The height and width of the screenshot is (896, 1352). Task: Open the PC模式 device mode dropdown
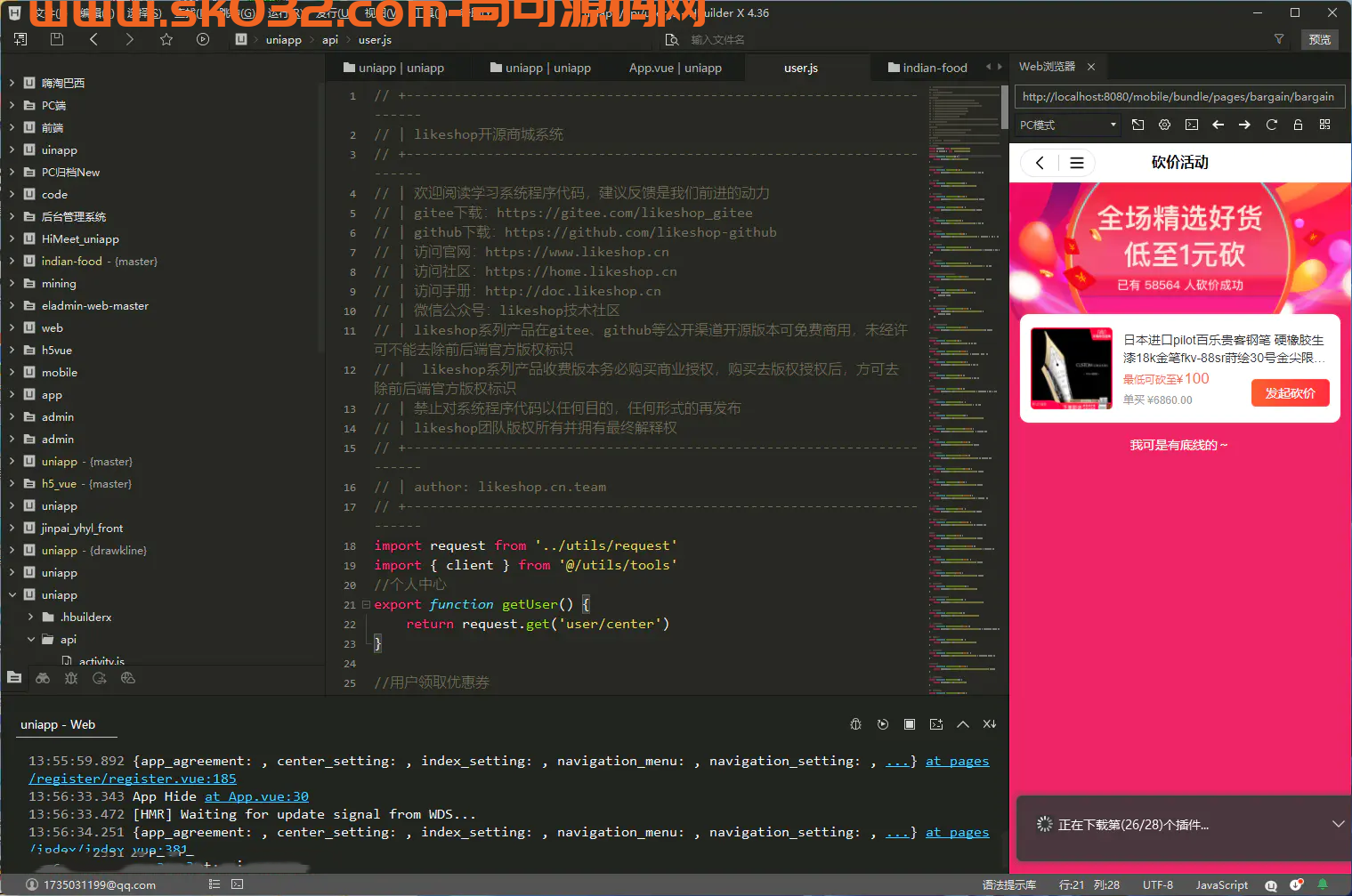(1068, 125)
